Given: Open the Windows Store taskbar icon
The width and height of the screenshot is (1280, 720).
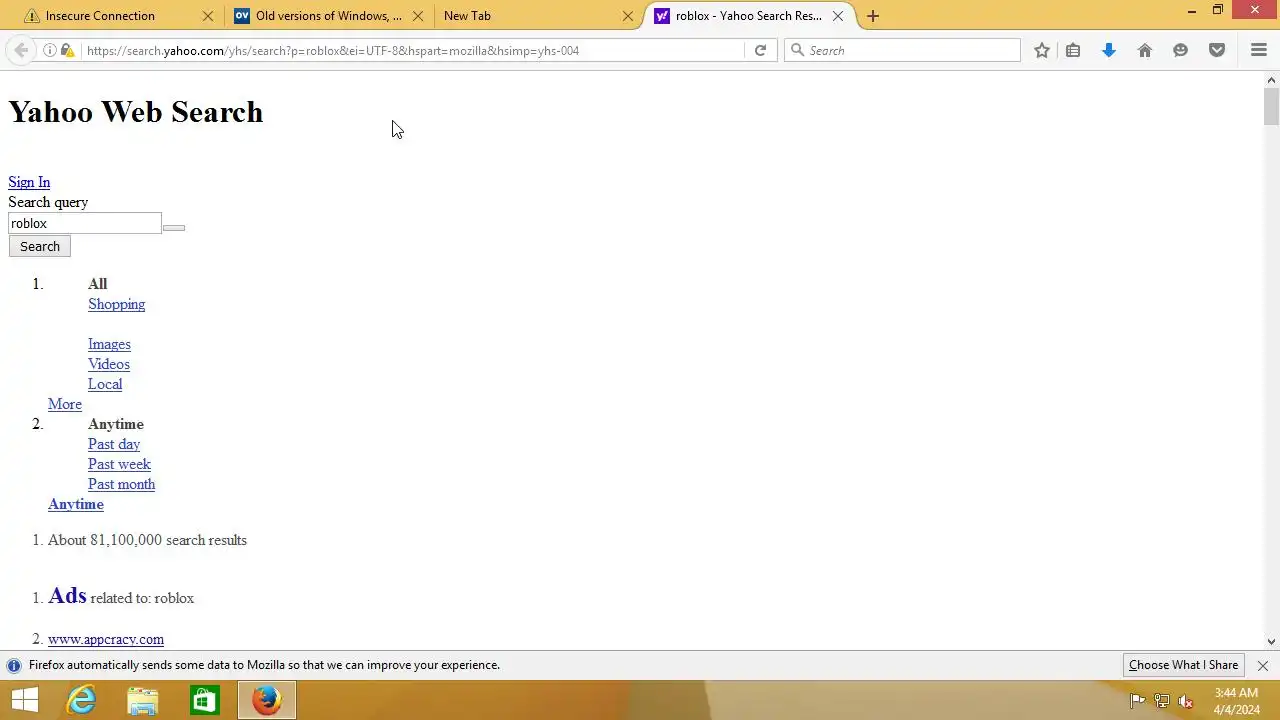Looking at the screenshot, I should (204, 700).
